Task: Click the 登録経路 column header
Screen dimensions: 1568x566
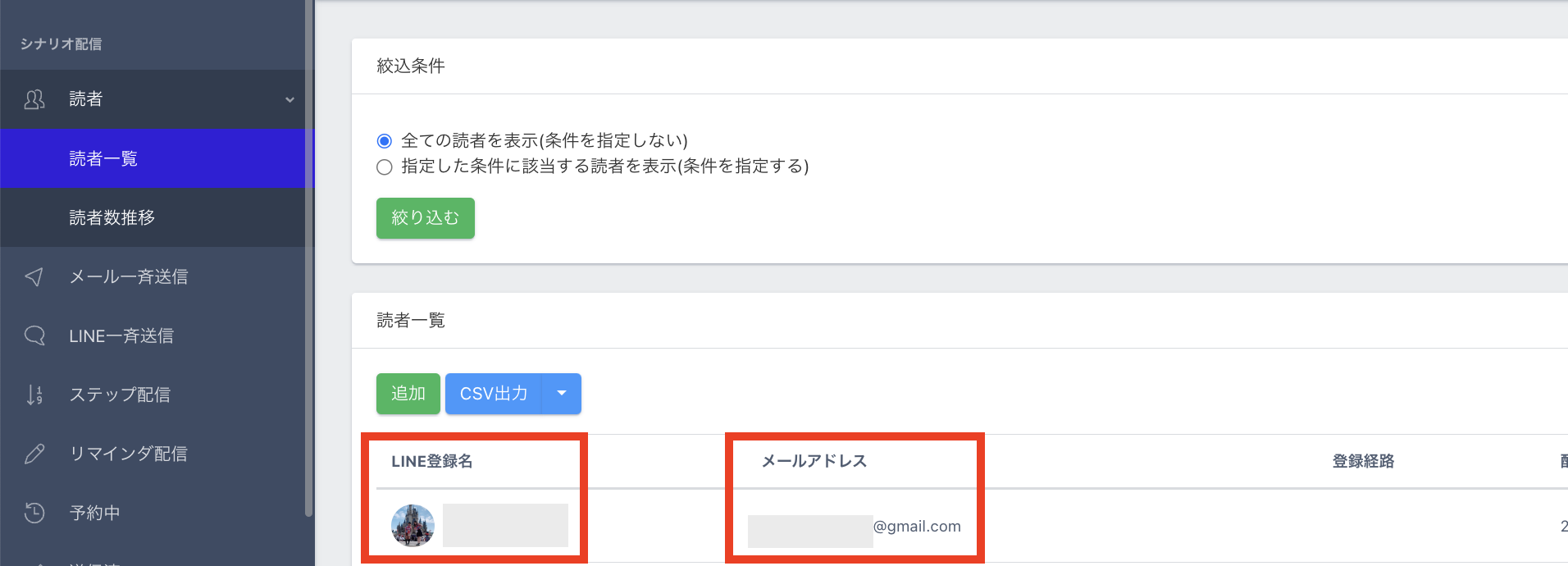Action: pos(1363,461)
